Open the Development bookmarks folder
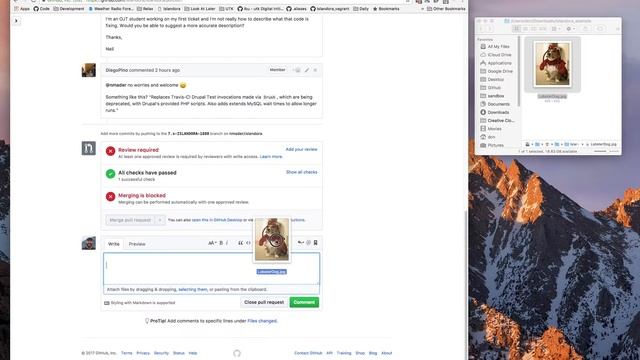This screenshot has height=360, width=640. [69, 9]
